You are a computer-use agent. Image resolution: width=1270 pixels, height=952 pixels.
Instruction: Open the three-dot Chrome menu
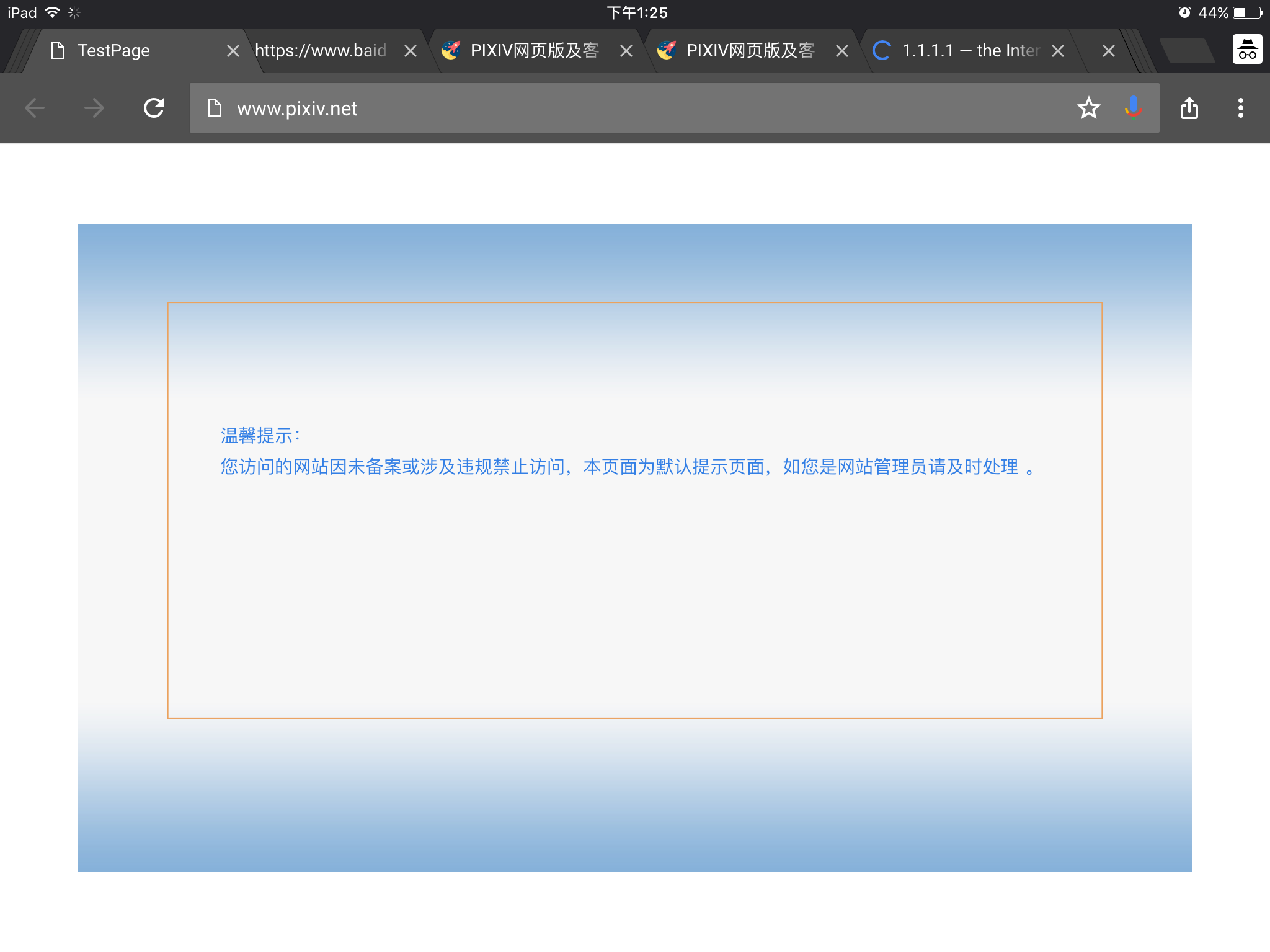(x=1240, y=108)
